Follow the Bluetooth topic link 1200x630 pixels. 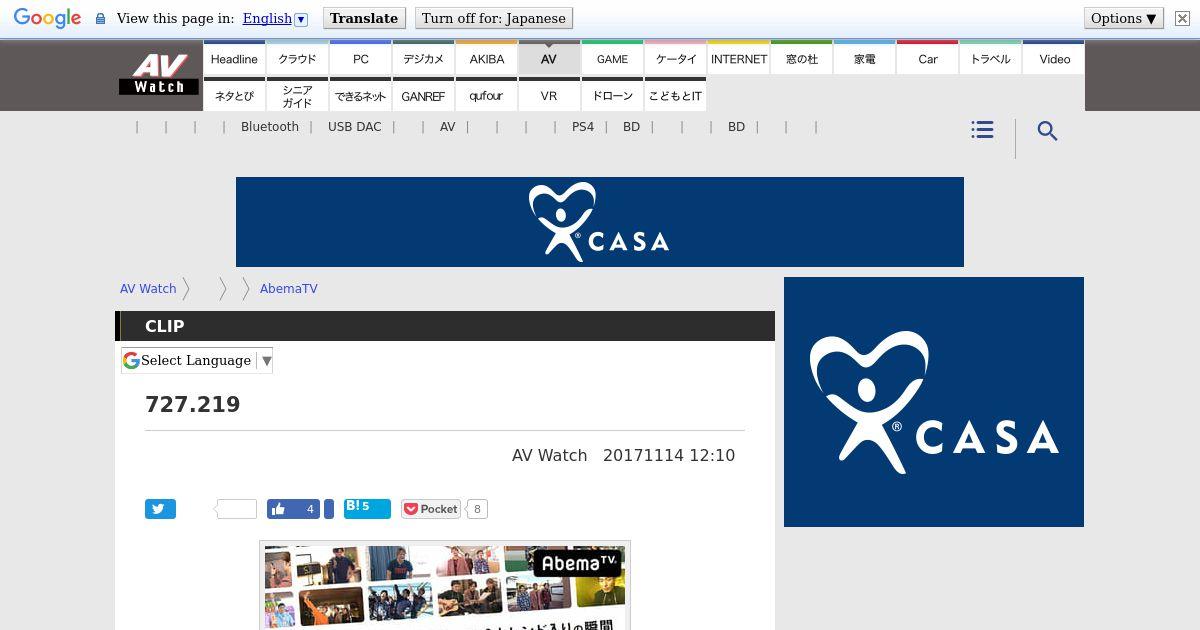[x=270, y=127]
